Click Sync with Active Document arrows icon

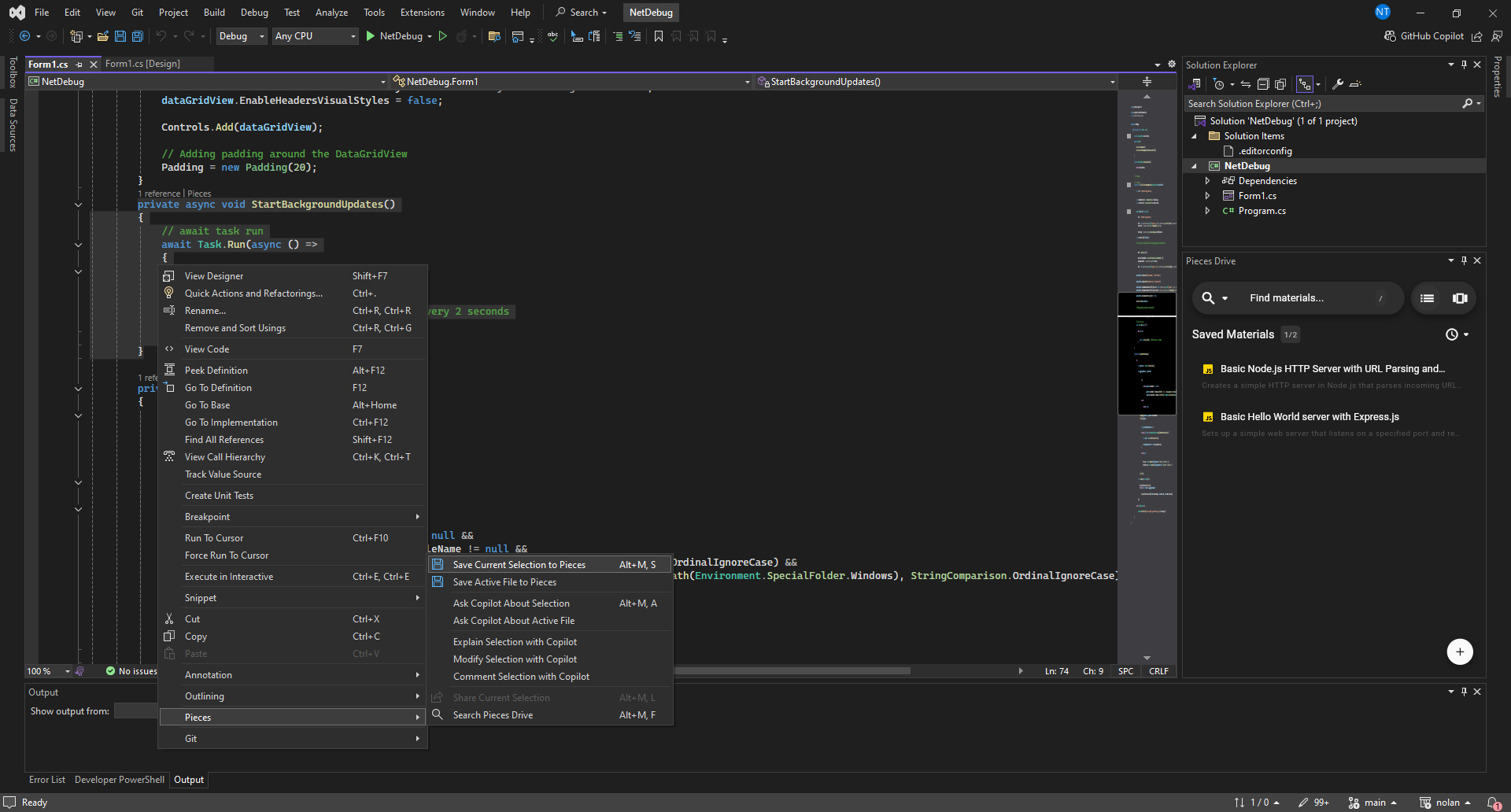pyautogui.click(x=1246, y=84)
